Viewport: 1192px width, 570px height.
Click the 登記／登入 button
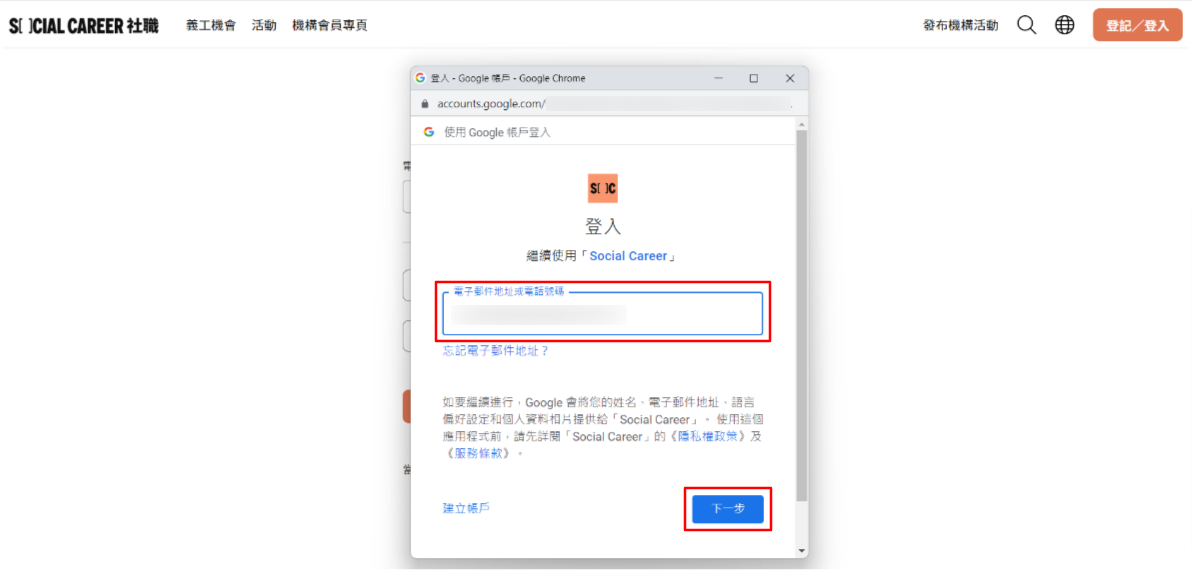click(1137, 25)
